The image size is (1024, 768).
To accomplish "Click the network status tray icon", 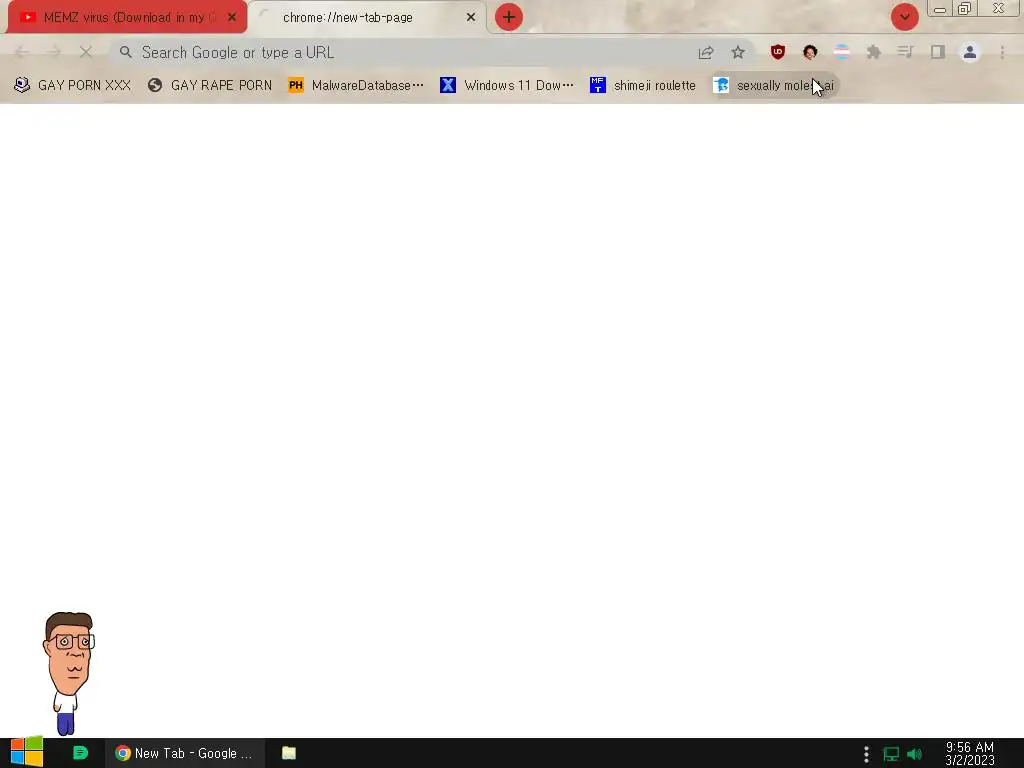I will coord(891,754).
